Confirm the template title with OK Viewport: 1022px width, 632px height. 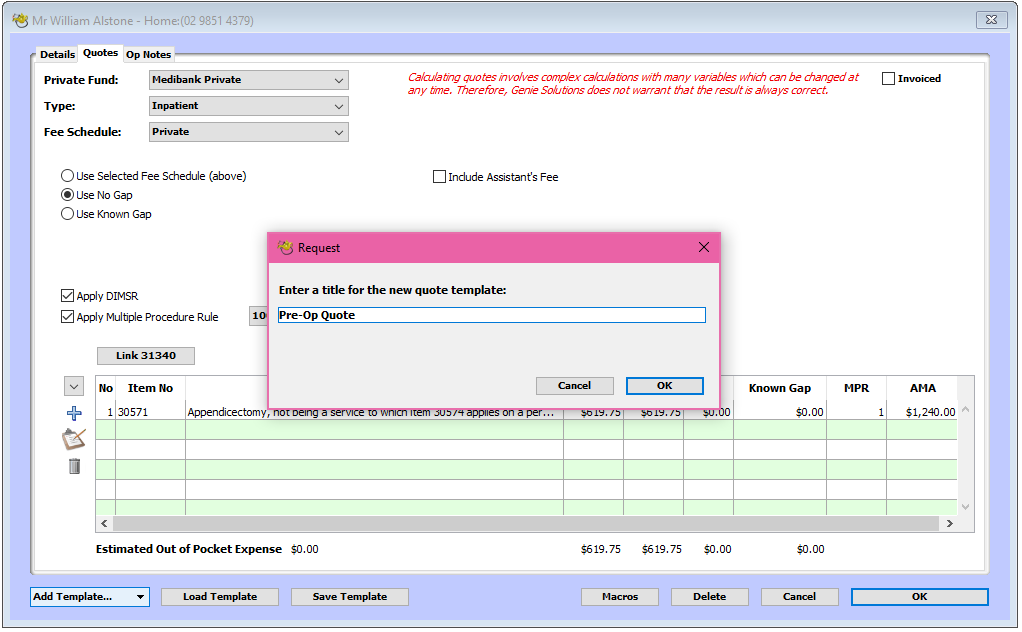coord(666,385)
